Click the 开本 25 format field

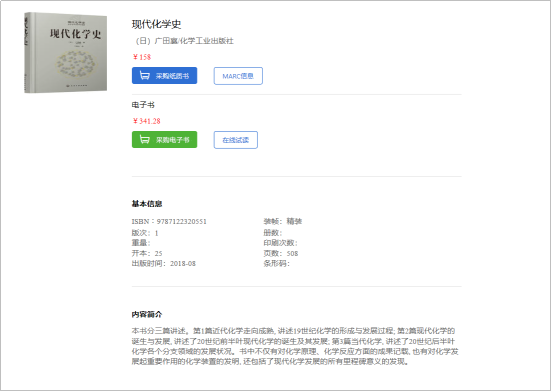(x=147, y=253)
